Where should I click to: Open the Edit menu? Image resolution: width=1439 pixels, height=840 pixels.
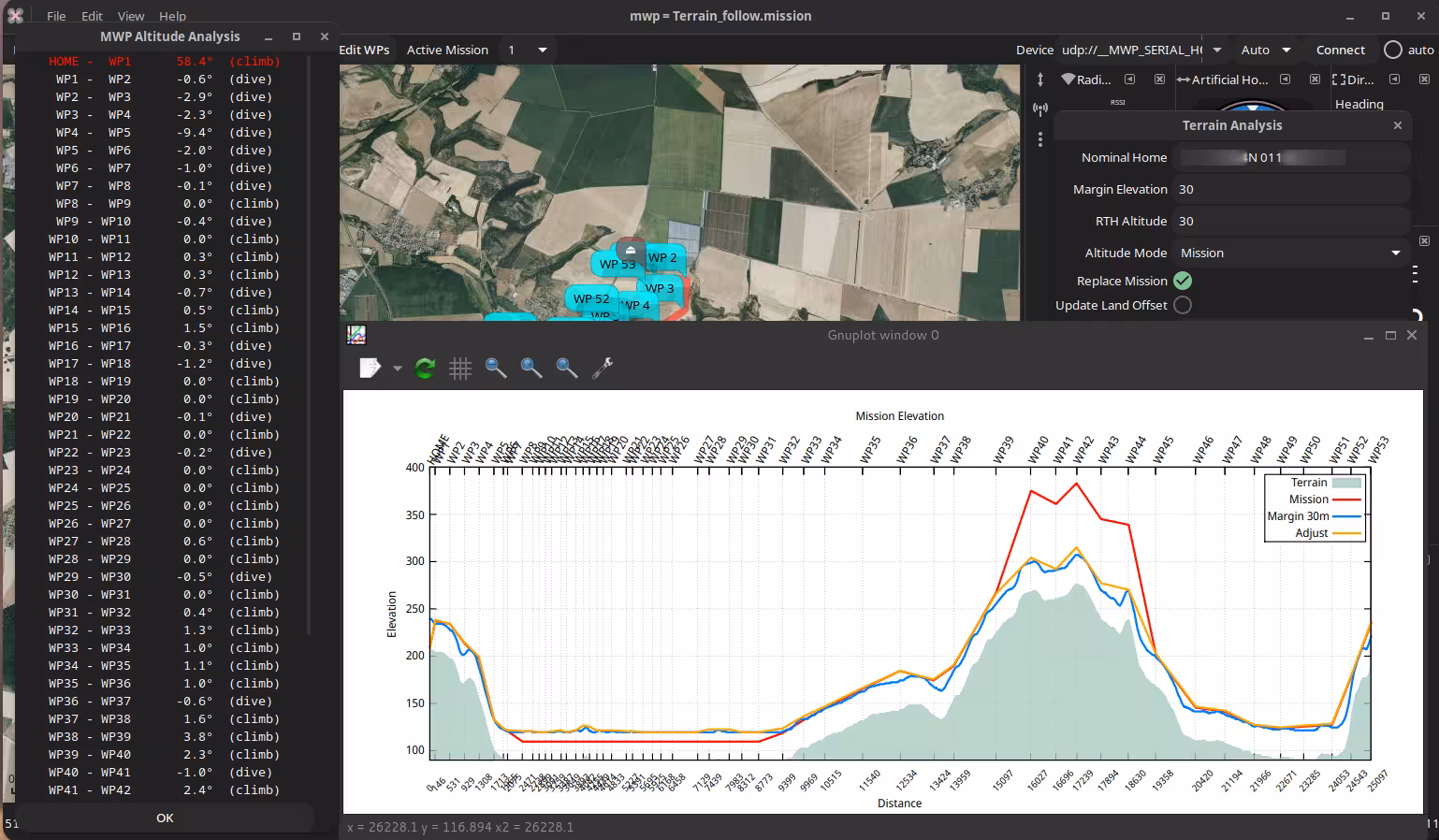[x=92, y=16]
